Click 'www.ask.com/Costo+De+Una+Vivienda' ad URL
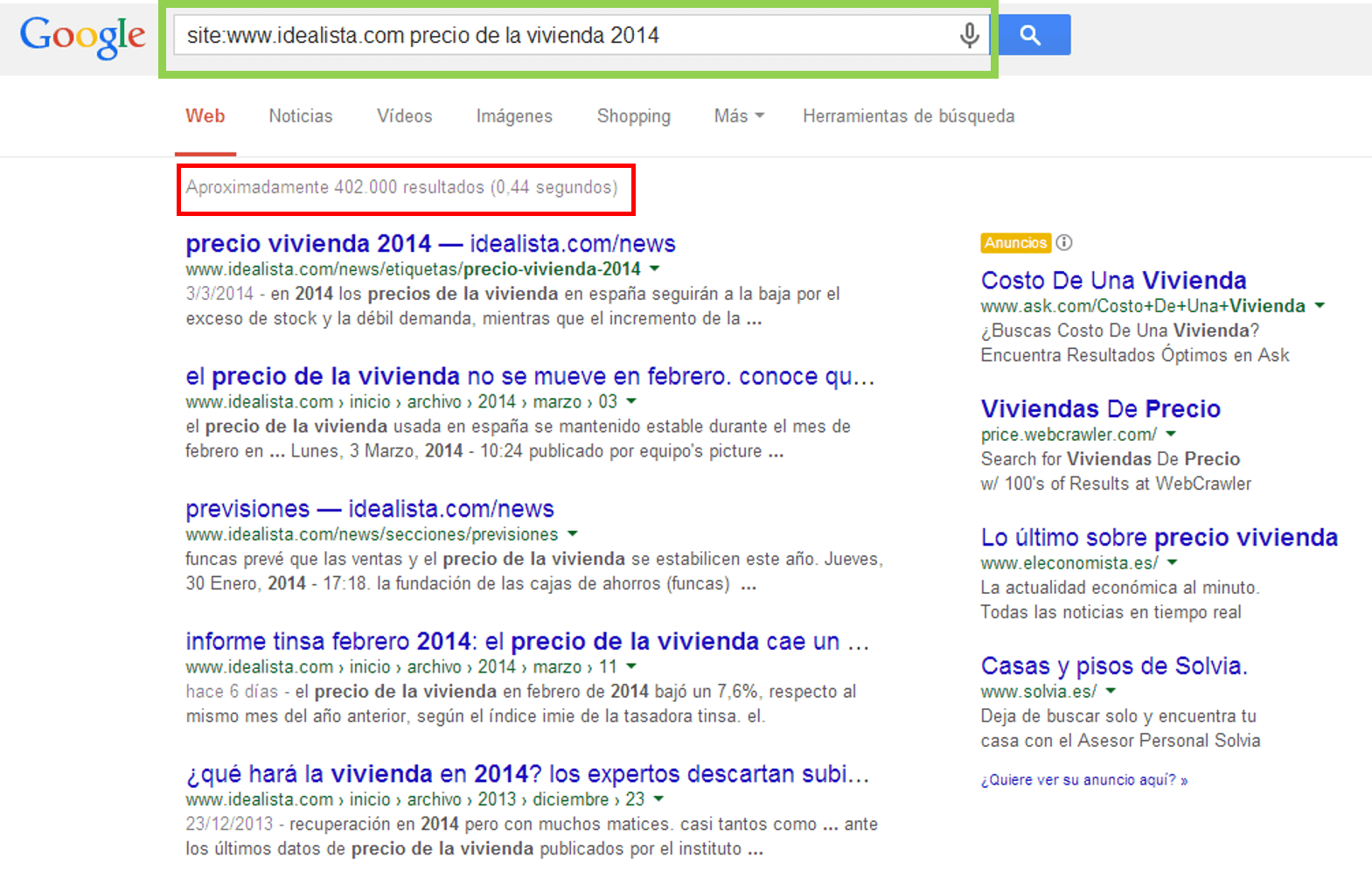The width and height of the screenshot is (1372, 871). (1143, 306)
